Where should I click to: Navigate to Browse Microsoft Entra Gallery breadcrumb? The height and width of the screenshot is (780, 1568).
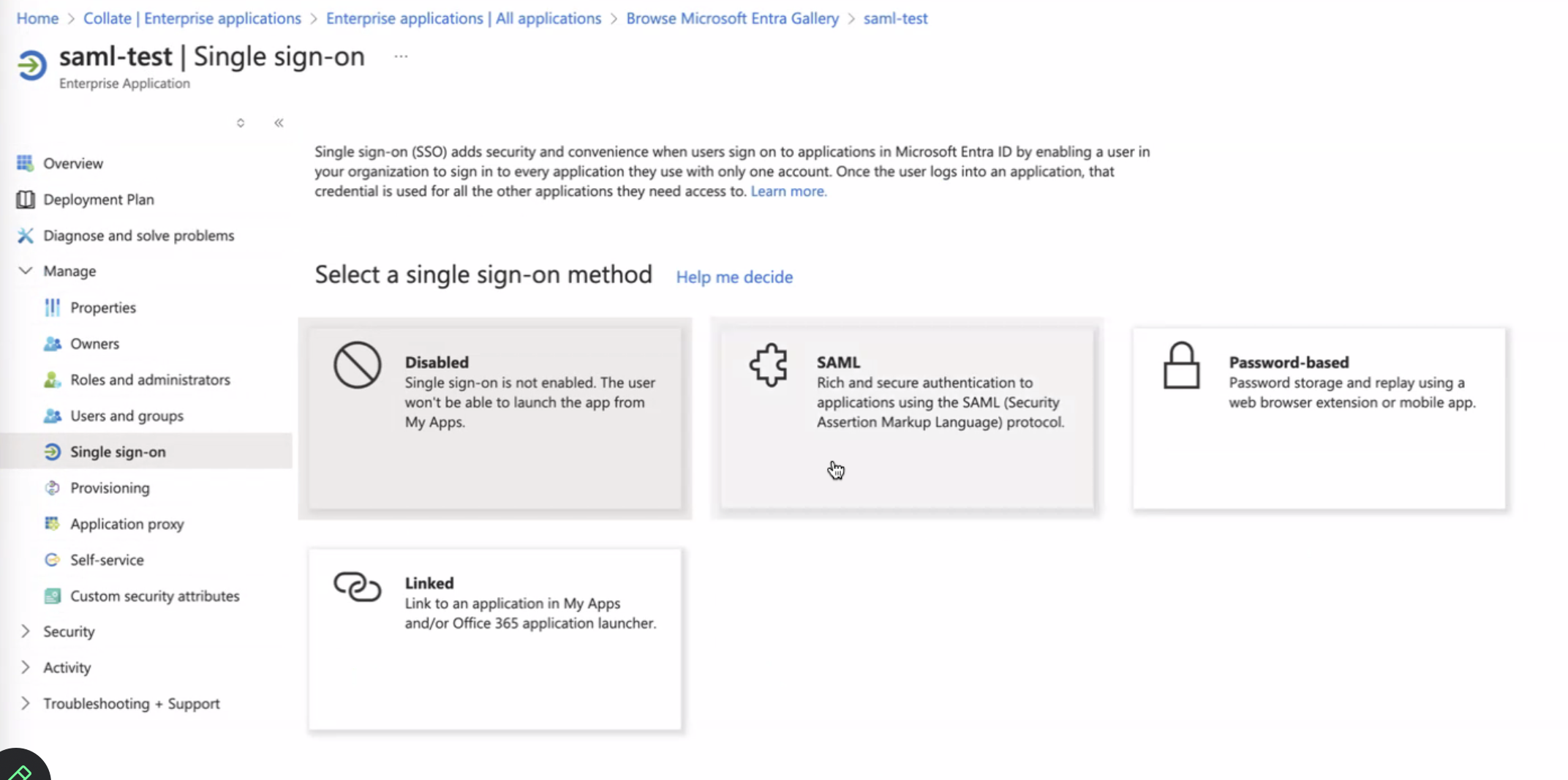731,18
